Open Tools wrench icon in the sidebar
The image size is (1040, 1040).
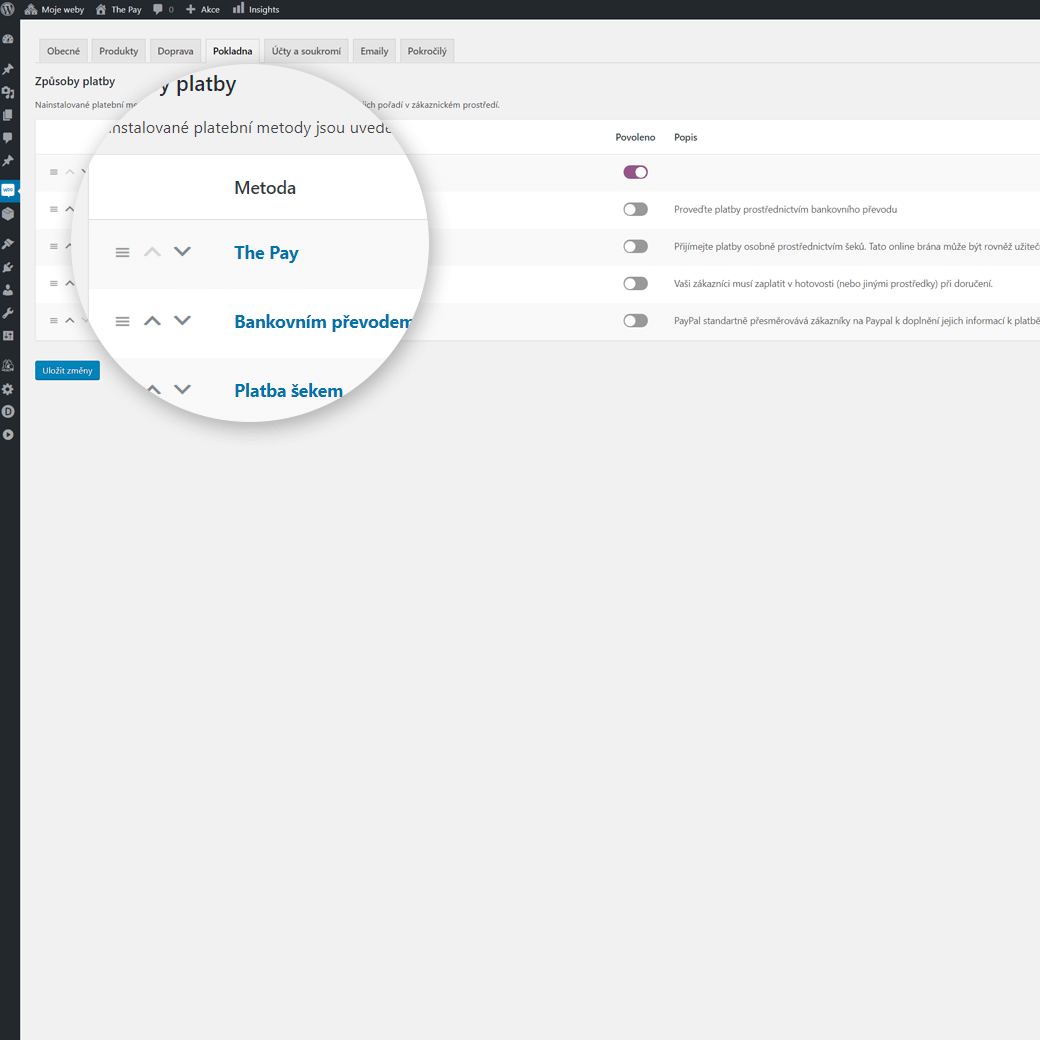(8, 313)
